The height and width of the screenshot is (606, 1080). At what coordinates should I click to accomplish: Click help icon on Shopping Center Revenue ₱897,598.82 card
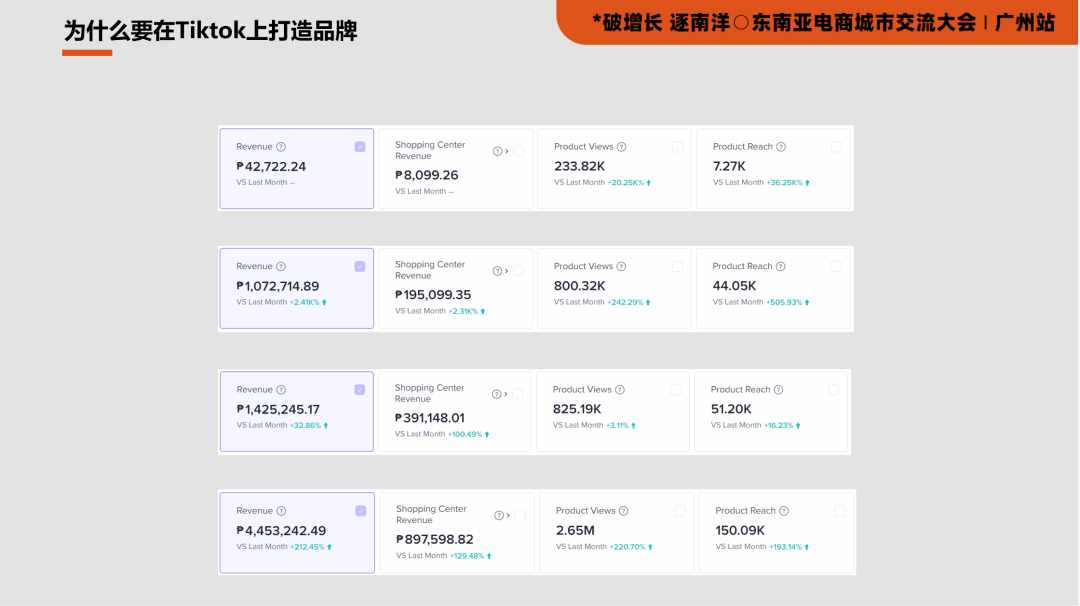499,516
